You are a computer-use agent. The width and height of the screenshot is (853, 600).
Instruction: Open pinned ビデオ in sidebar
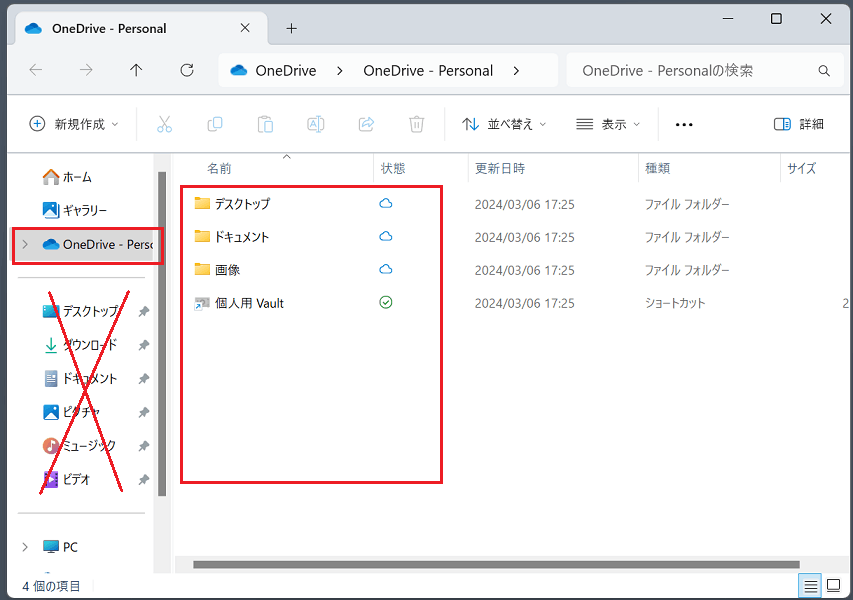[66, 479]
